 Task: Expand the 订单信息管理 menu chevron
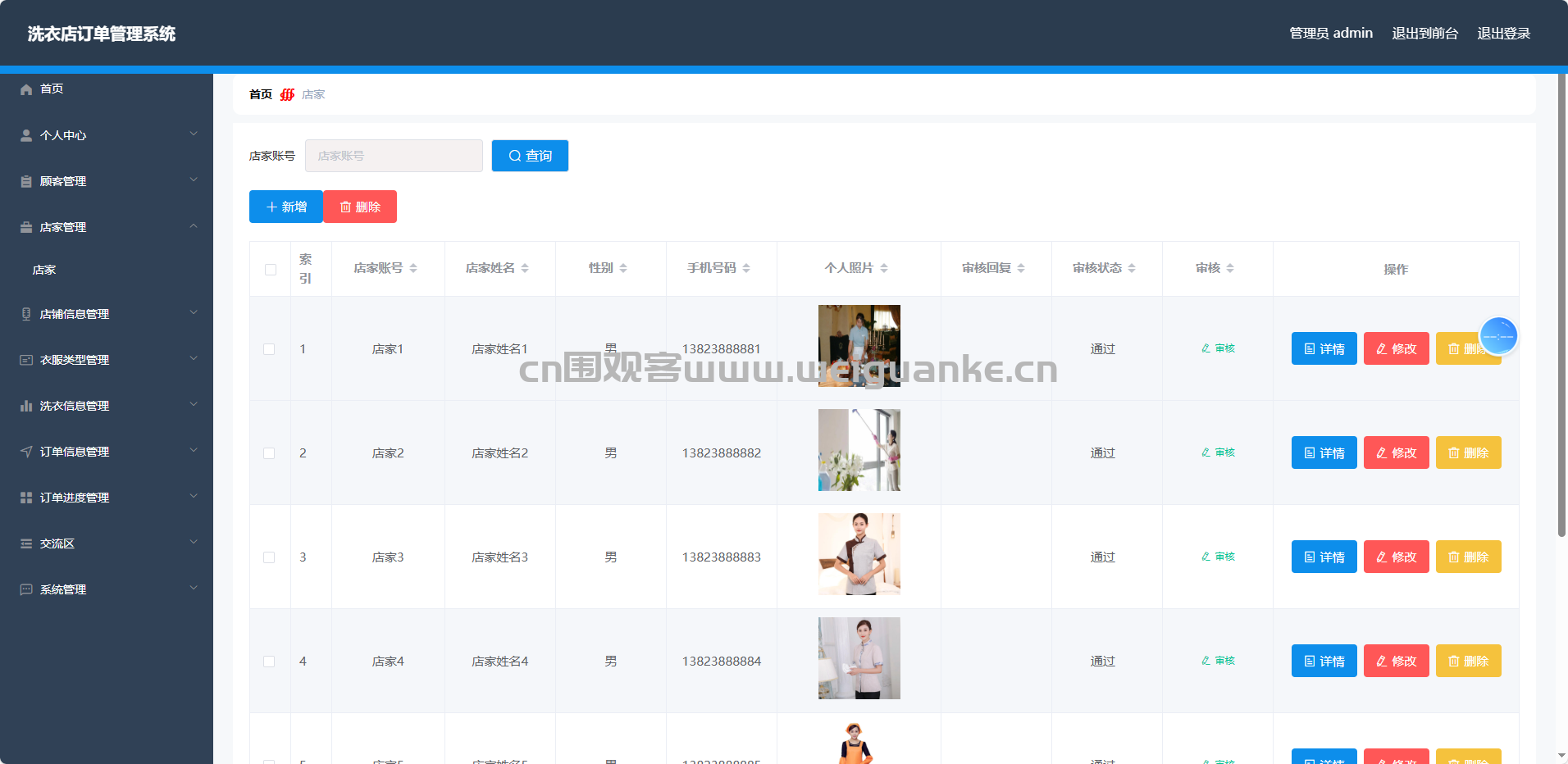point(194,451)
